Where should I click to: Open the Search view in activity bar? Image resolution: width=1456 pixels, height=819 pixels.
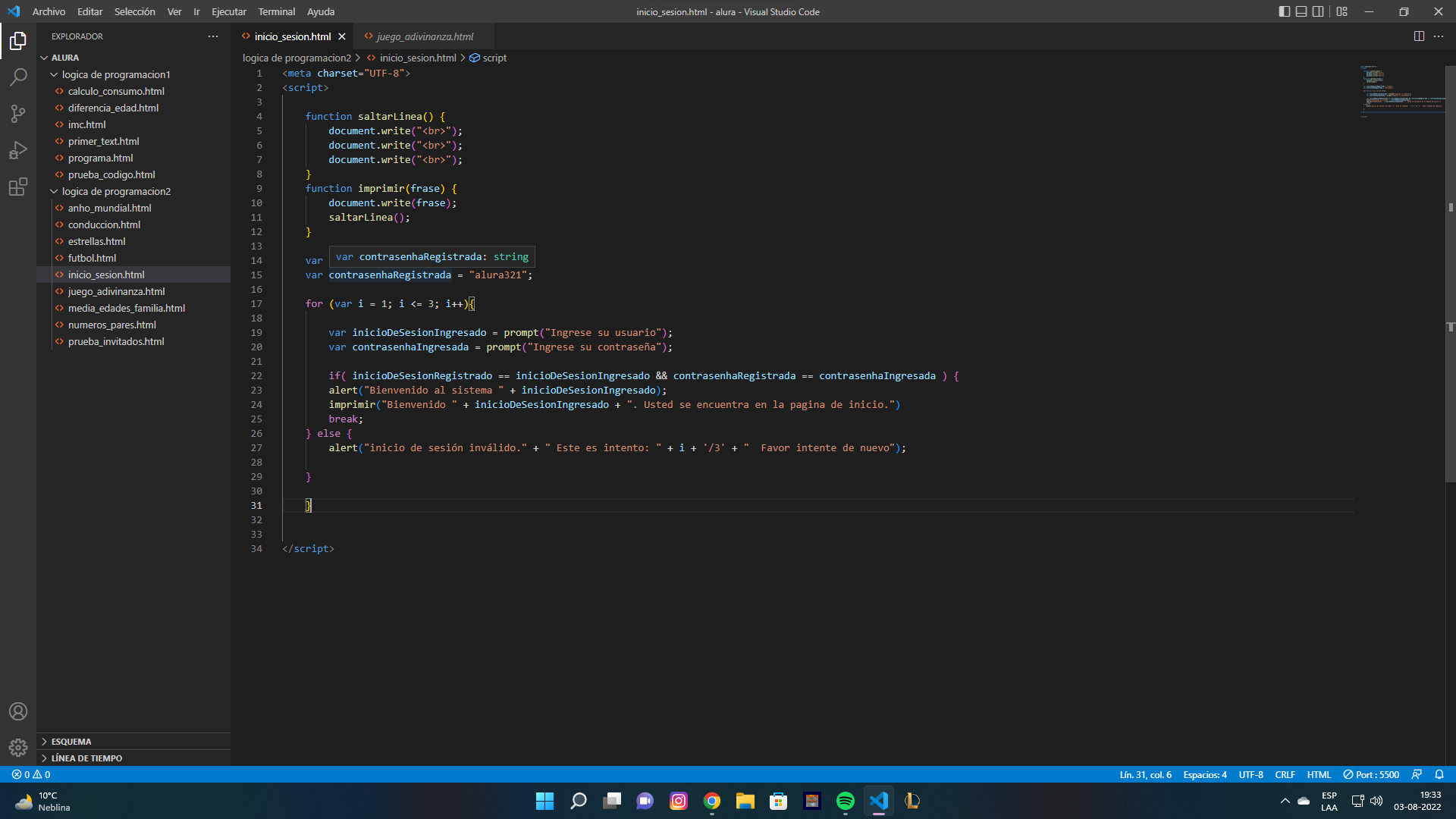[18, 77]
